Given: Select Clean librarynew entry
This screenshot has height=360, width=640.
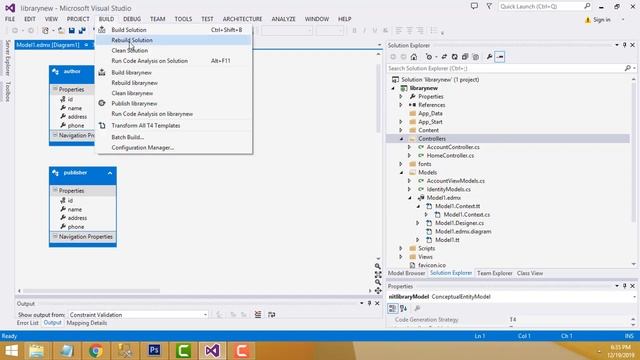Looking at the screenshot, I should [x=174, y=93].
